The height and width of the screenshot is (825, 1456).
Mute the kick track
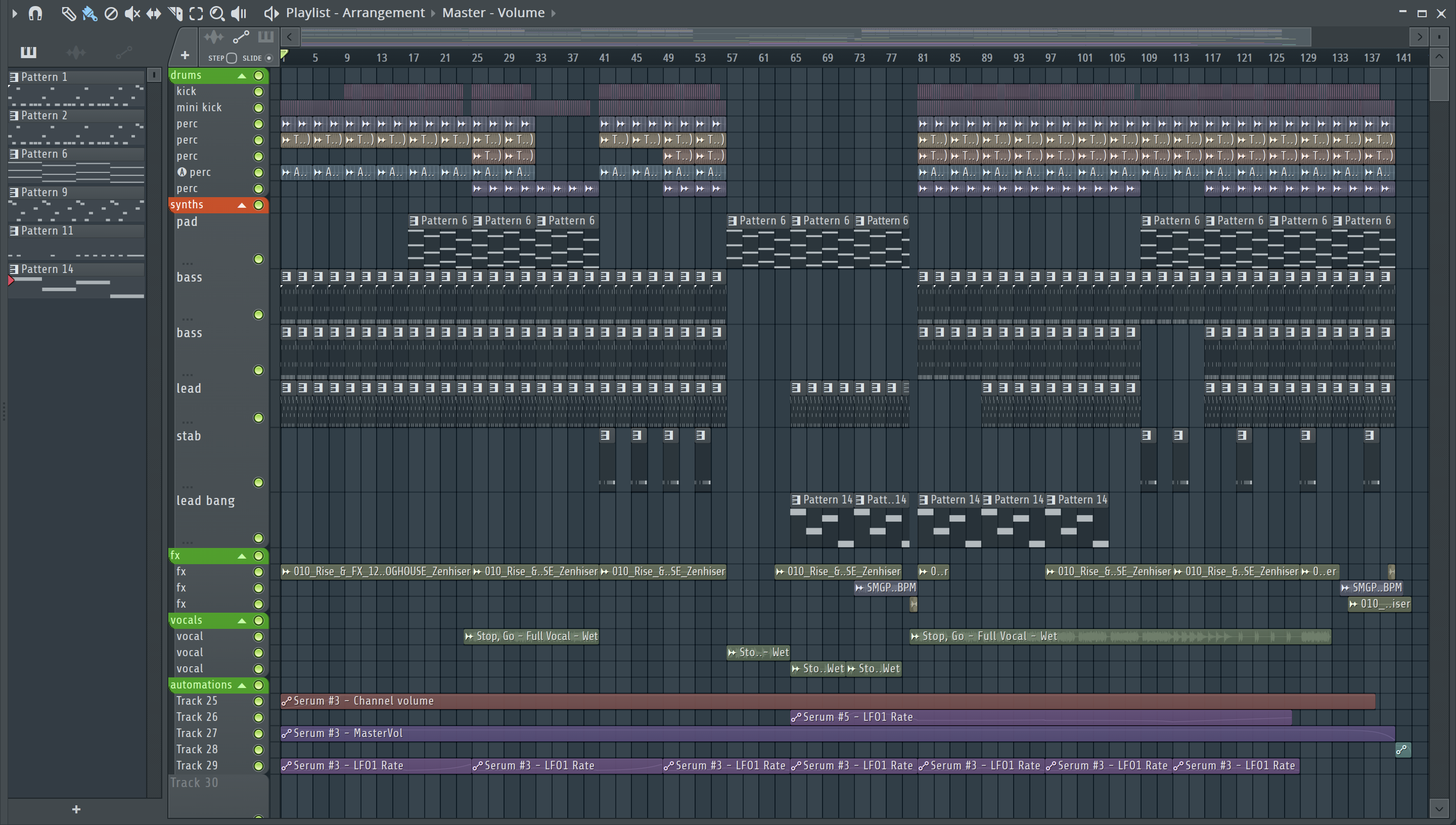(x=258, y=91)
